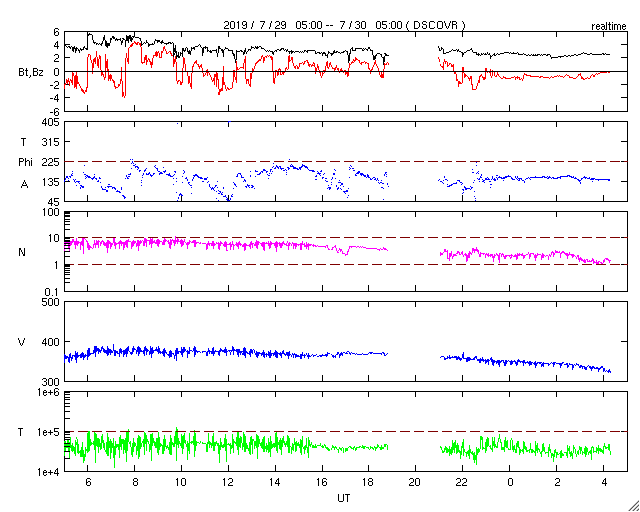The height and width of the screenshot is (512, 640).
Task: Click the "135" tick value
Action: 51,182
